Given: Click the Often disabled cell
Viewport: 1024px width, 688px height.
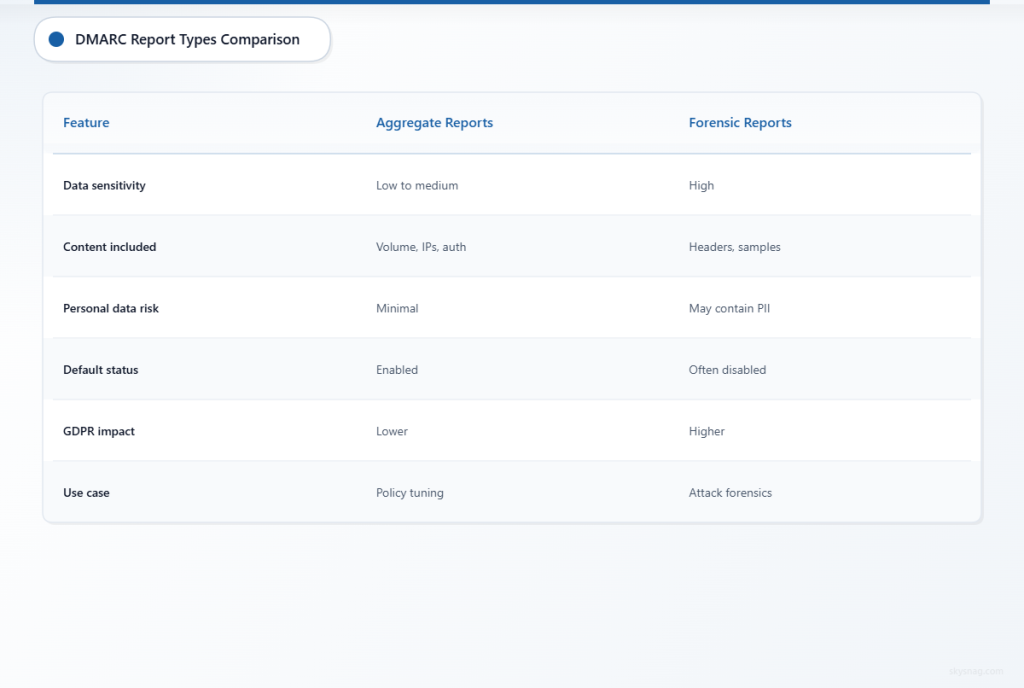Looking at the screenshot, I should [727, 369].
